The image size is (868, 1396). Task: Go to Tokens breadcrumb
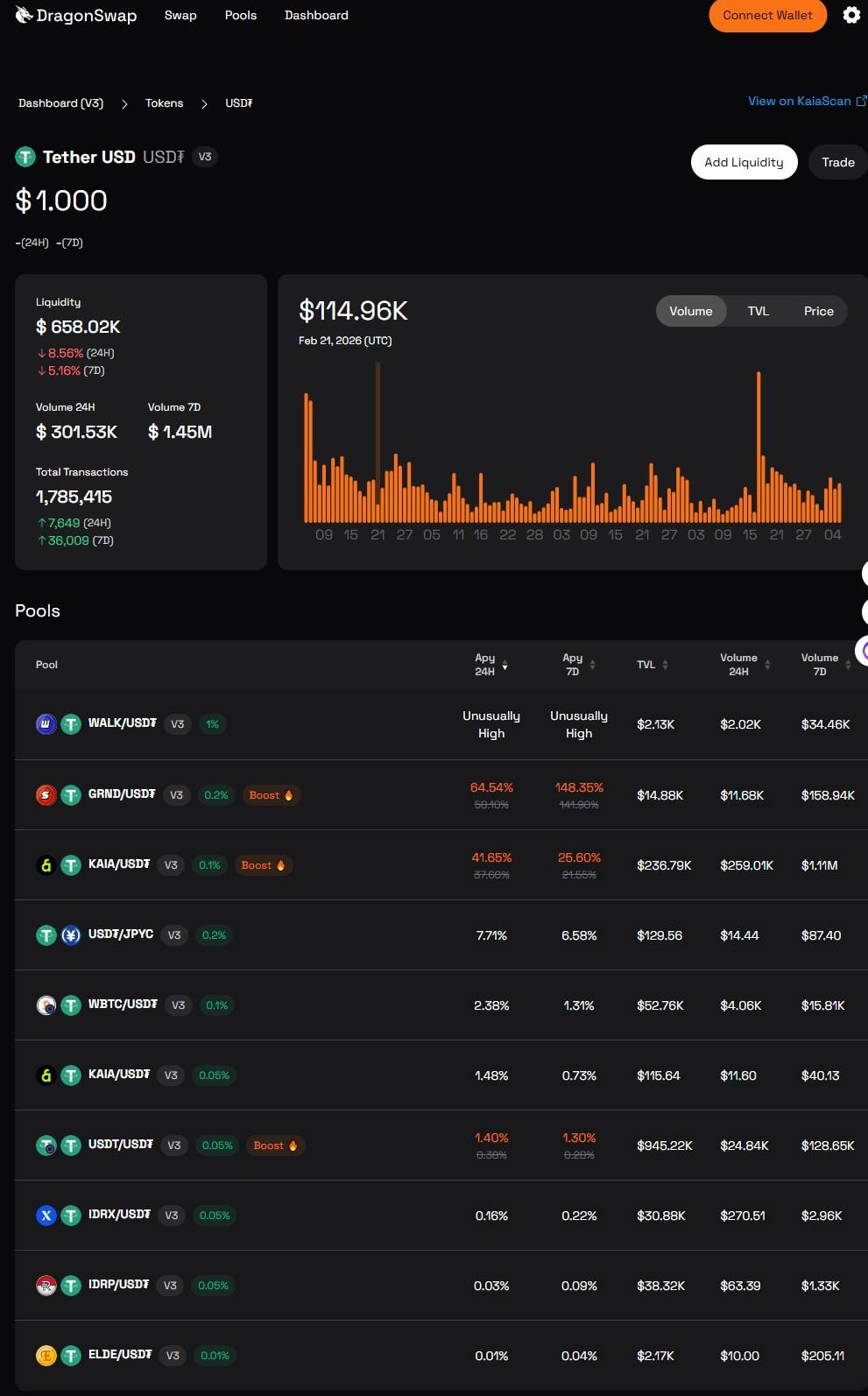[x=164, y=103]
